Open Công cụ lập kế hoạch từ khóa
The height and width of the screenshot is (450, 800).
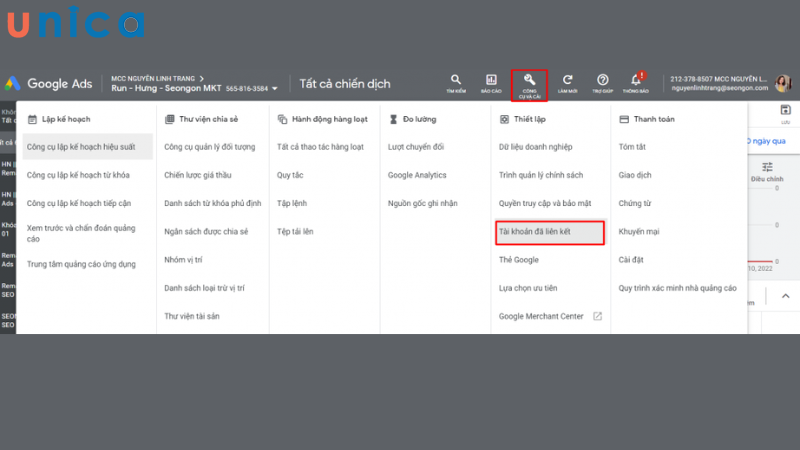click(x=78, y=175)
